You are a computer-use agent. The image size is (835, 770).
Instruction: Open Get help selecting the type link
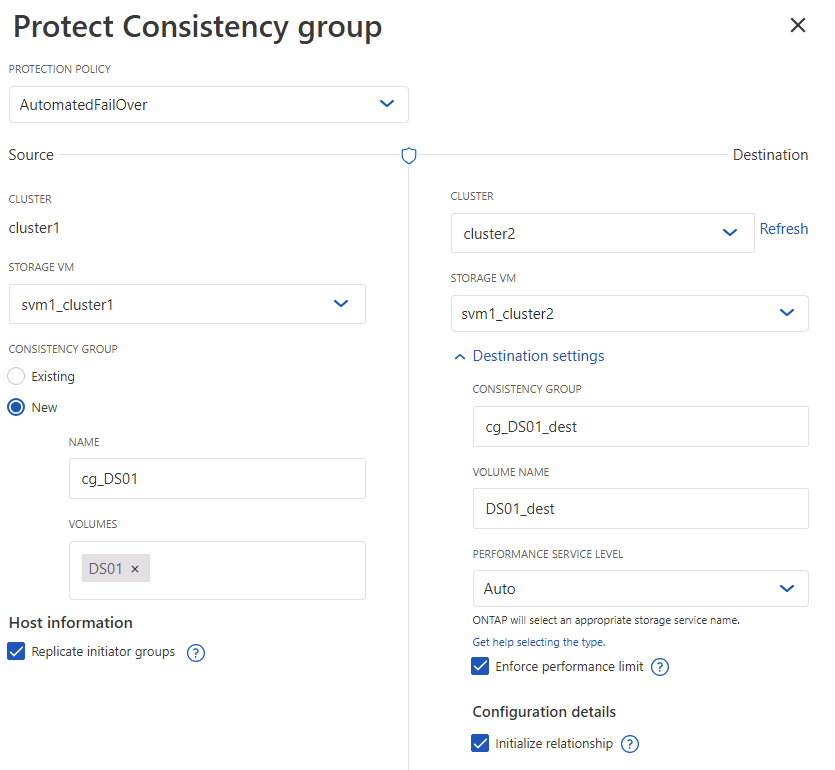(538, 642)
